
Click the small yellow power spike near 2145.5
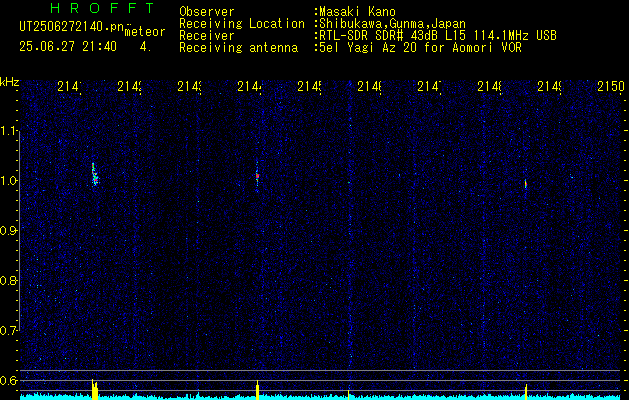pyautogui.click(x=349, y=394)
